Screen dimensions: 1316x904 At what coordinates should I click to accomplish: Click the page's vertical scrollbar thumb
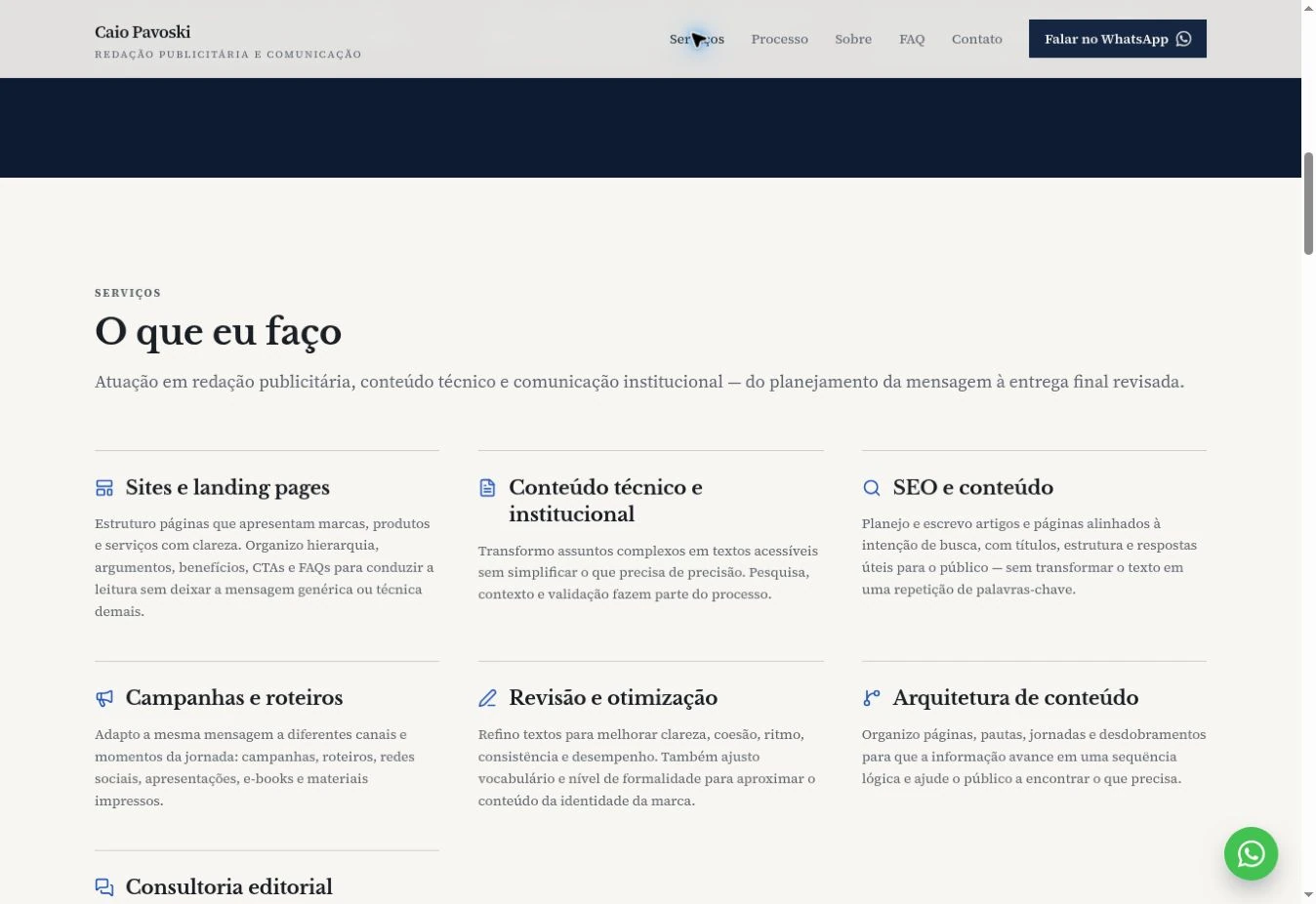tap(1308, 203)
